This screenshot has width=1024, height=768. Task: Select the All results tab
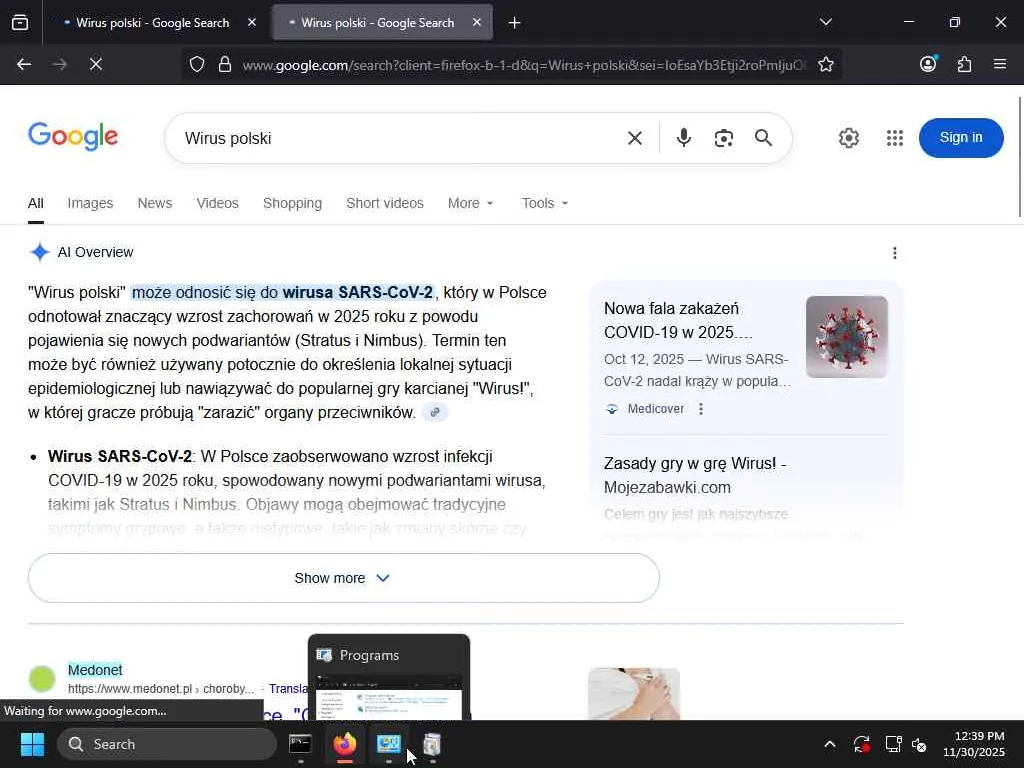36,203
